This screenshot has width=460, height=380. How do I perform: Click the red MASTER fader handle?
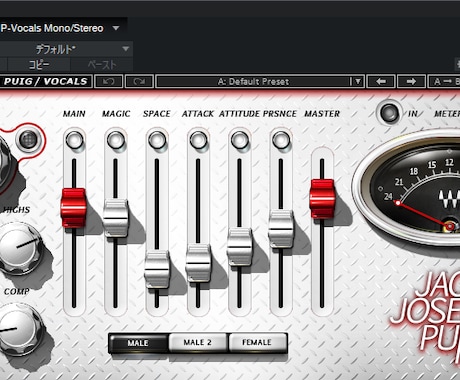pyautogui.click(x=322, y=199)
